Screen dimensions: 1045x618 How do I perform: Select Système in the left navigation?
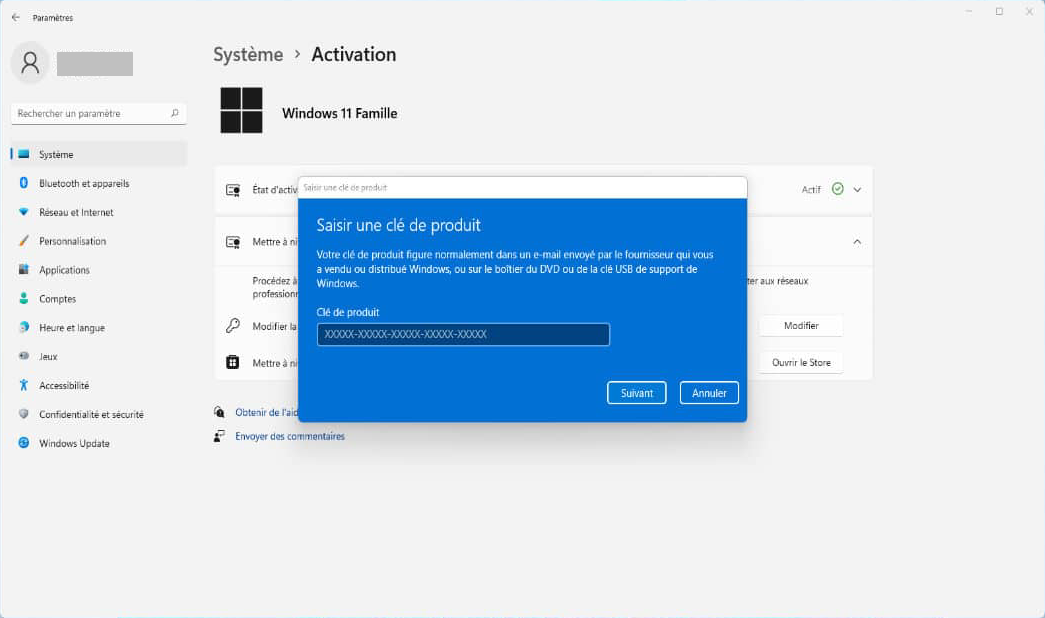coord(56,154)
